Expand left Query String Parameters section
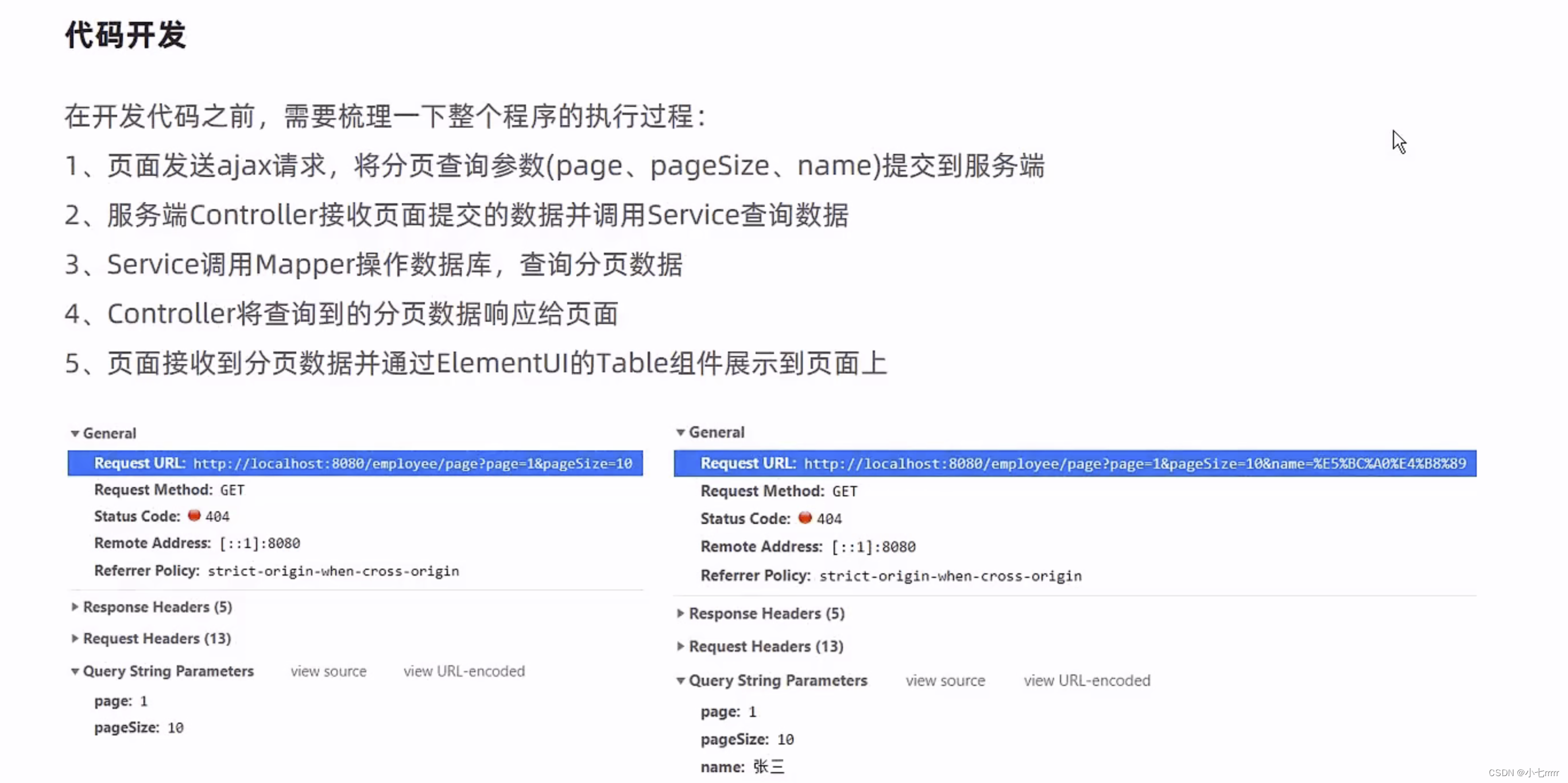Viewport: 1568px width, 783px height. tap(75, 671)
